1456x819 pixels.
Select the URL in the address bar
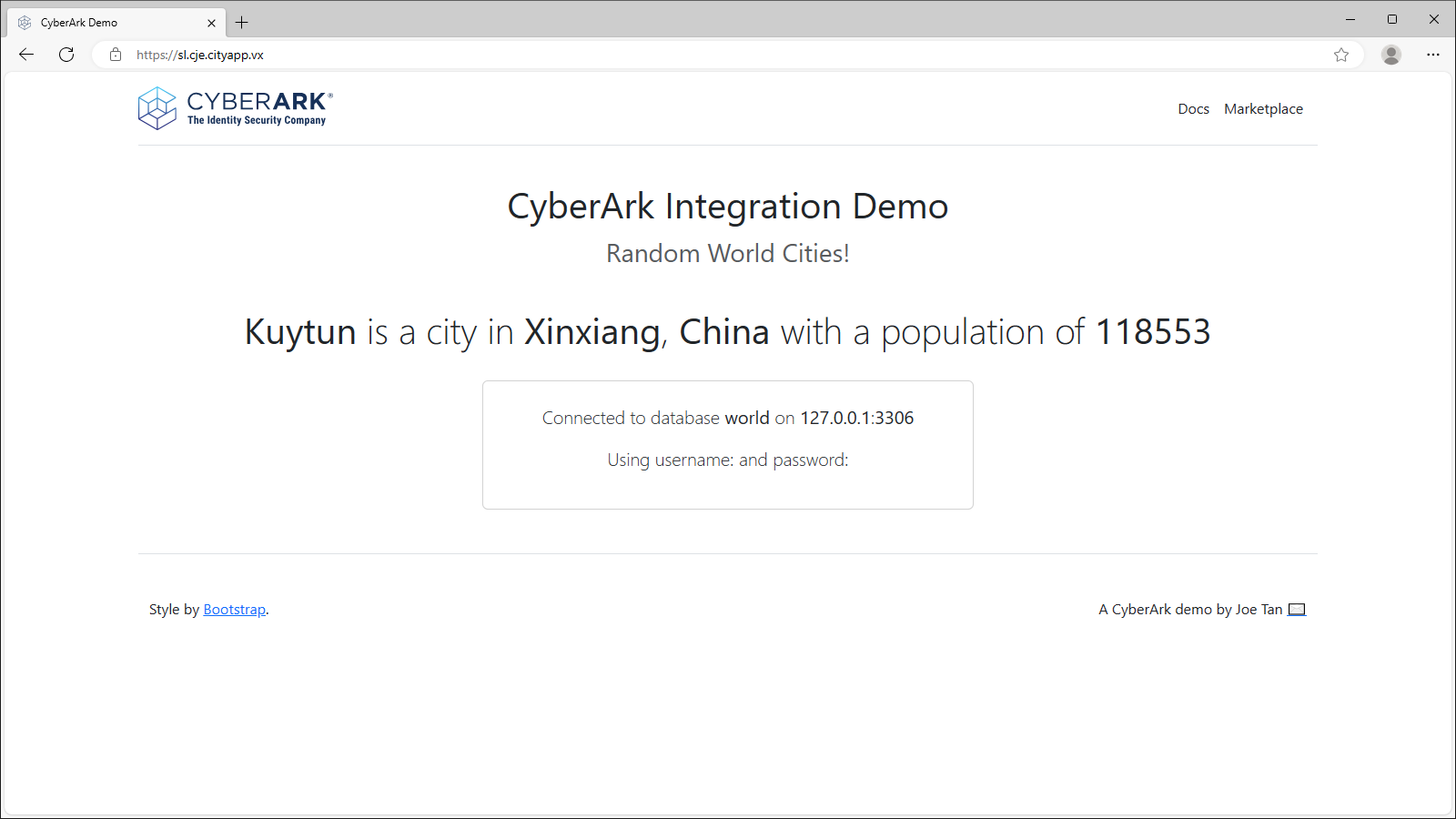pos(200,55)
